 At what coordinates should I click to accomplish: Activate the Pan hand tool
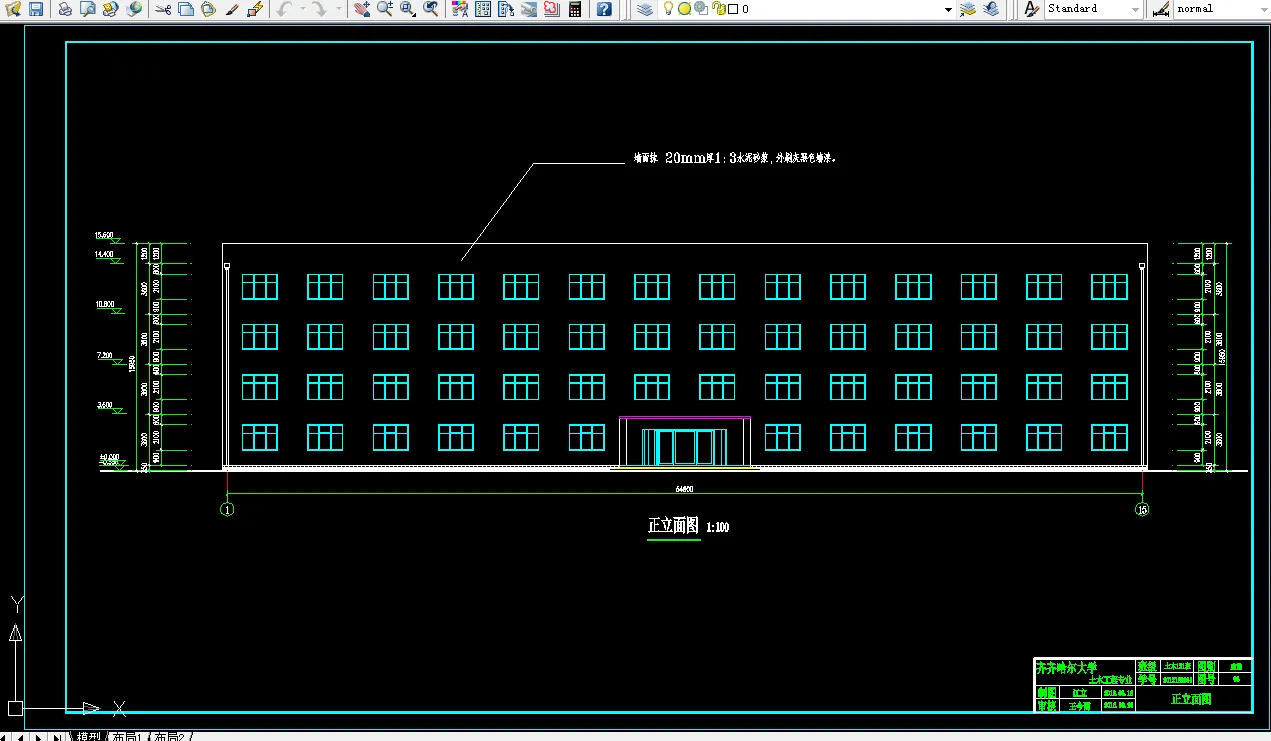[362, 9]
